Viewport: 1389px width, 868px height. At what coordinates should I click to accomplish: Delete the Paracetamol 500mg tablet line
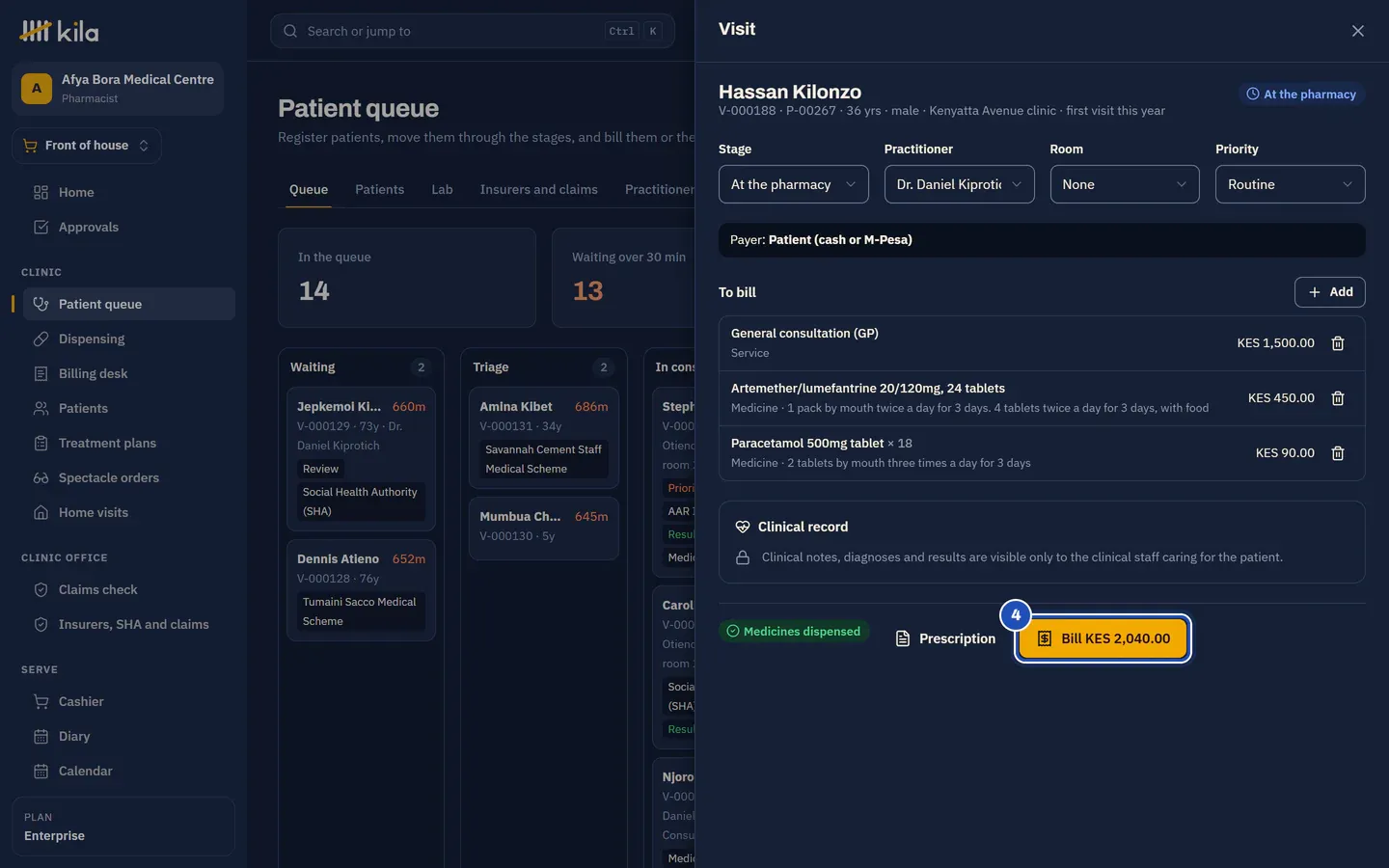point(1338,453)
